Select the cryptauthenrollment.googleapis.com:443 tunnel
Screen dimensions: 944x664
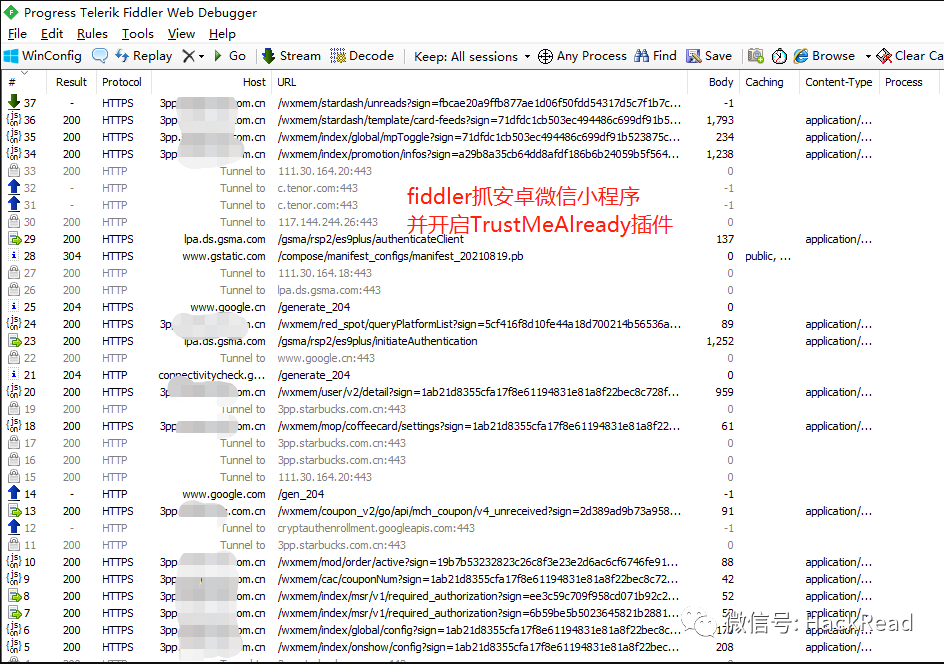(376, 528)
